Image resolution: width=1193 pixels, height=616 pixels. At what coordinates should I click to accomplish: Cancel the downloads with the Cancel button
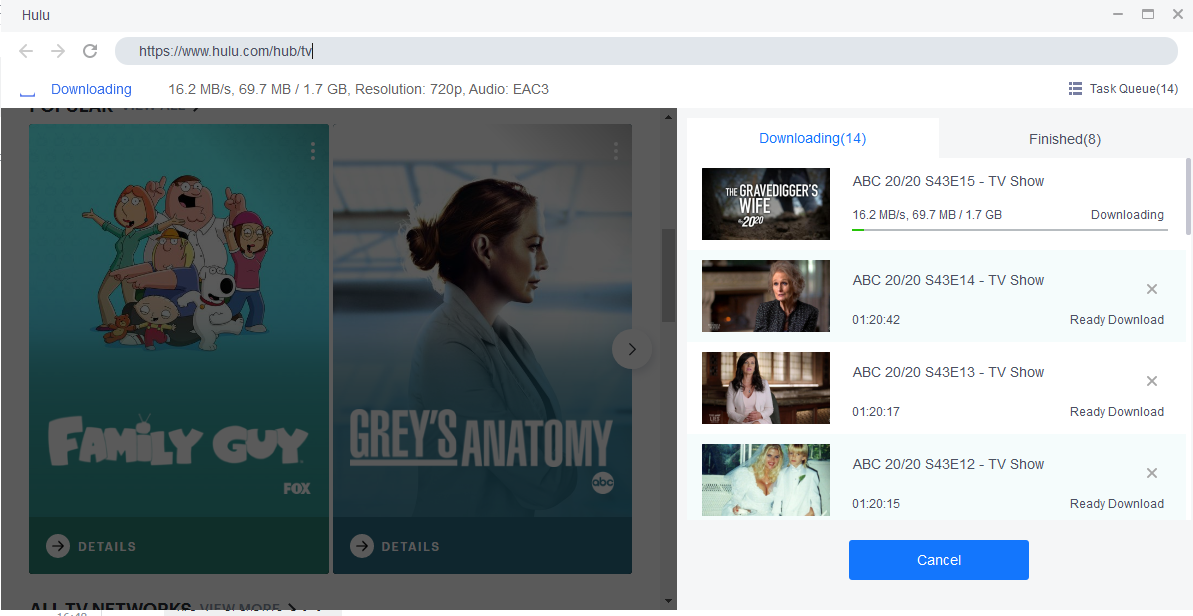(x=939, y=560)
